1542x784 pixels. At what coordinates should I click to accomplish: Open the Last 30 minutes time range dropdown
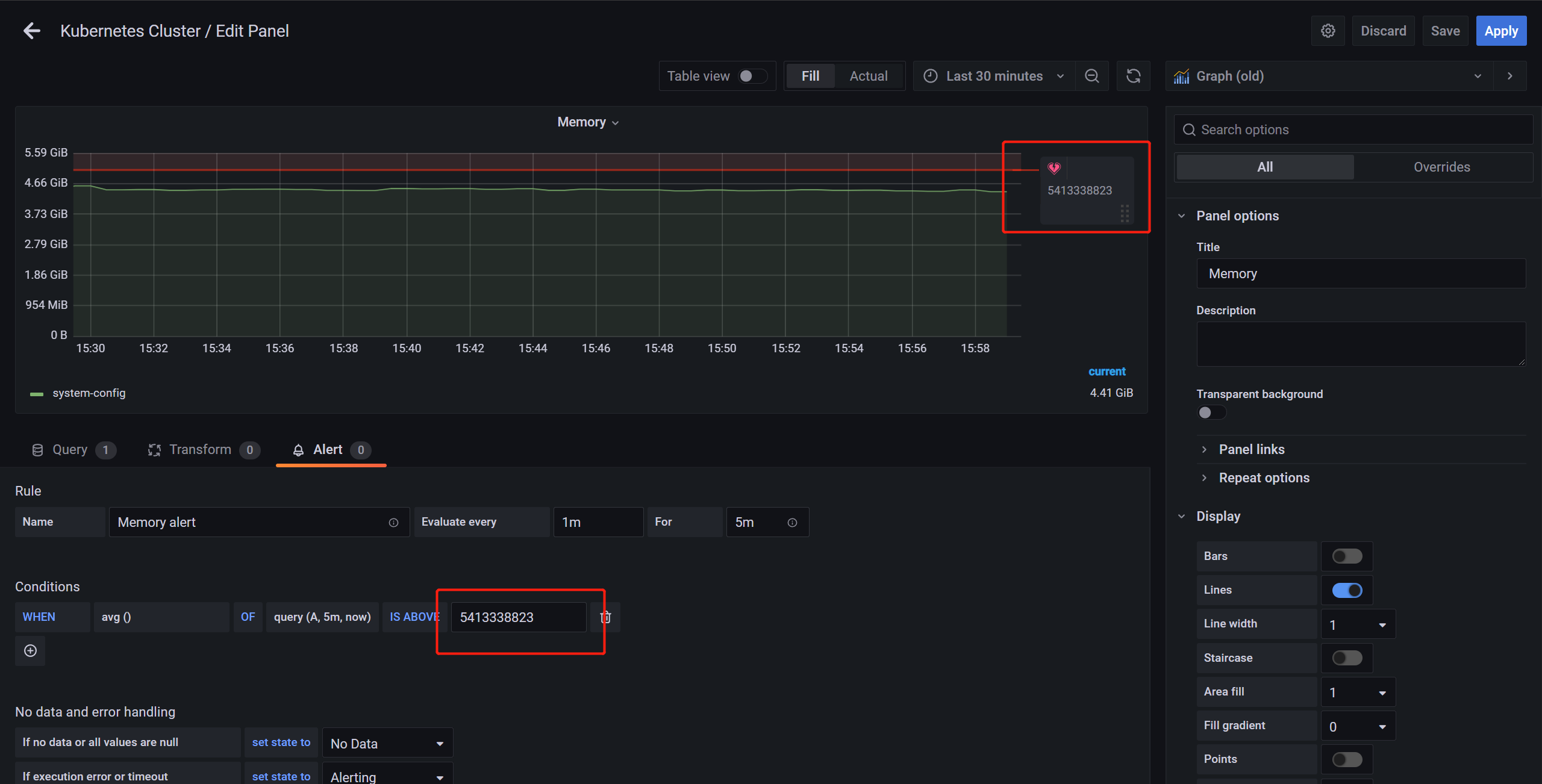coord(994,76)
